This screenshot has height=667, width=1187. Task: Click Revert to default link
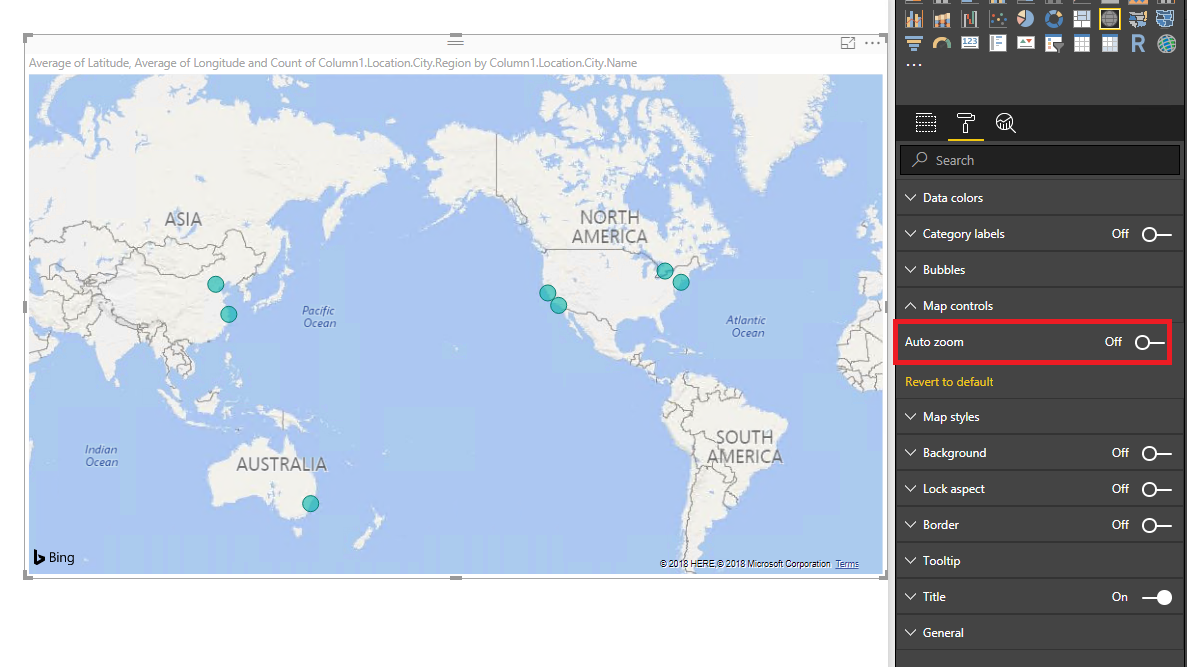click(949, 382)
